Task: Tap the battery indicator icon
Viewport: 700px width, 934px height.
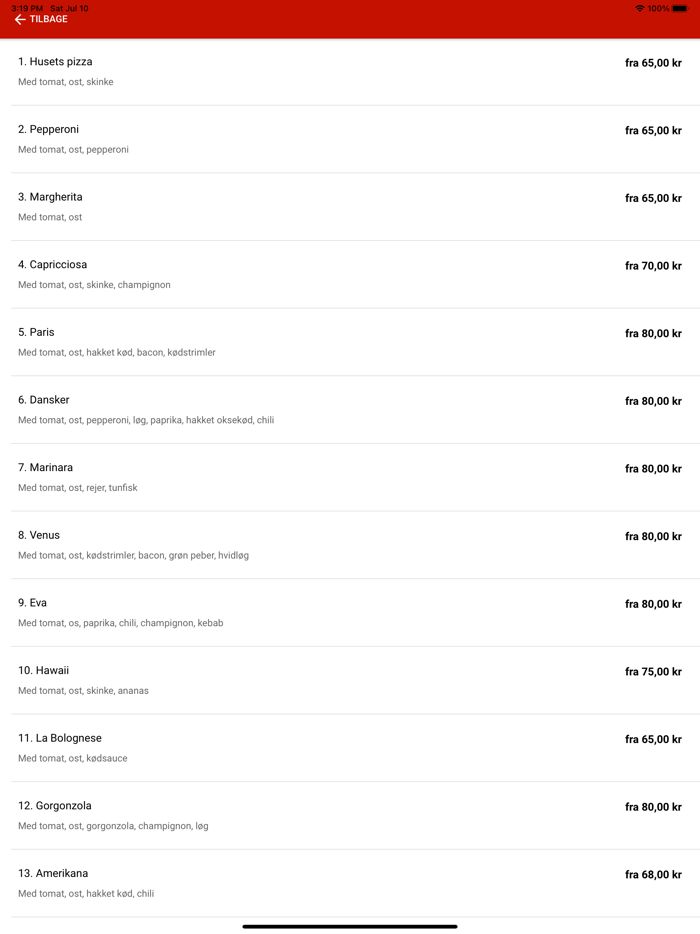Action: point(680,8)
